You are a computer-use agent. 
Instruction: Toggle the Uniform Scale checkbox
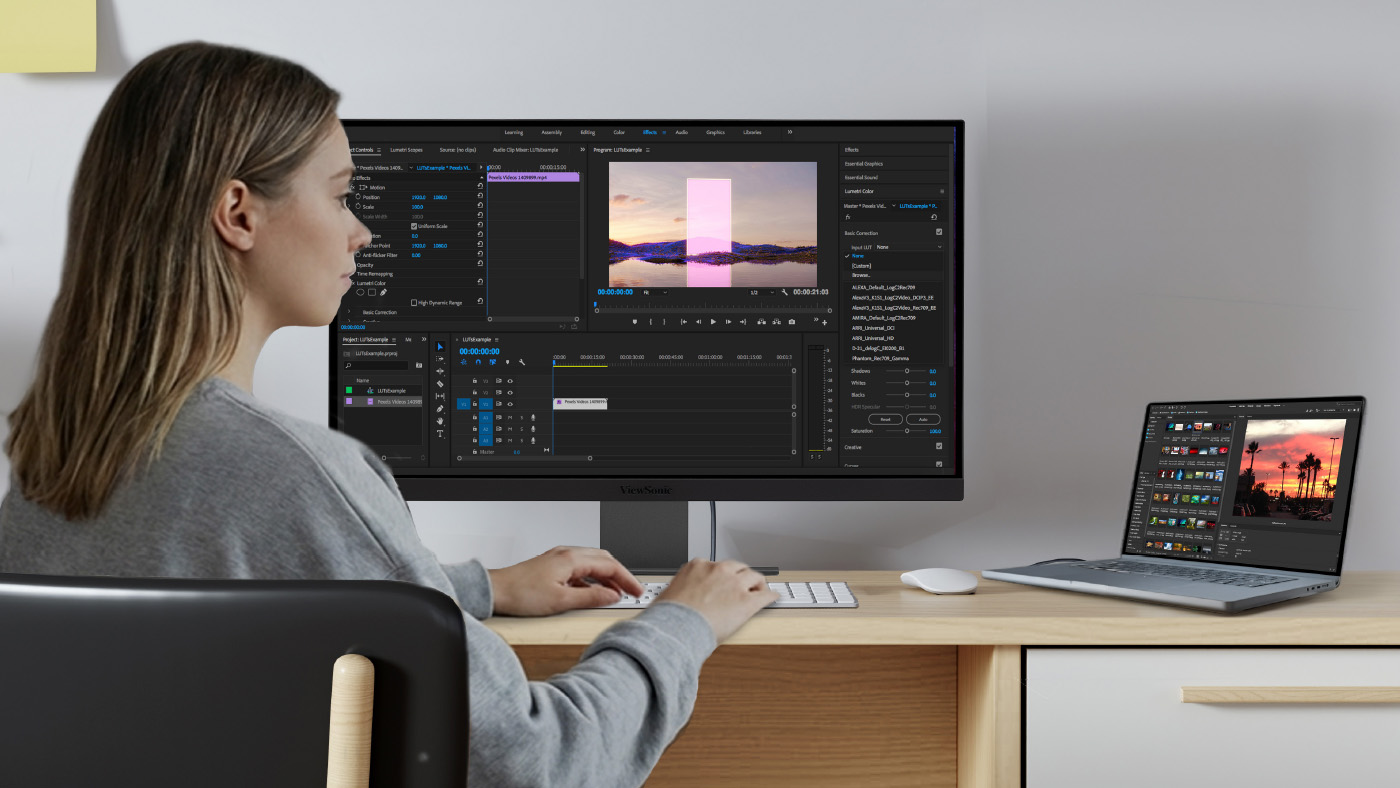414,226
